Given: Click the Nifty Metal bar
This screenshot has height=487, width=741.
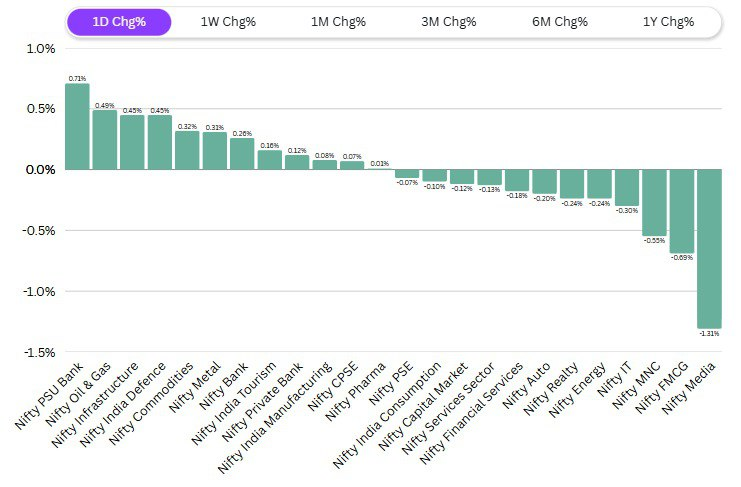Looking at the screenshot, I should [x=215, y=151].
